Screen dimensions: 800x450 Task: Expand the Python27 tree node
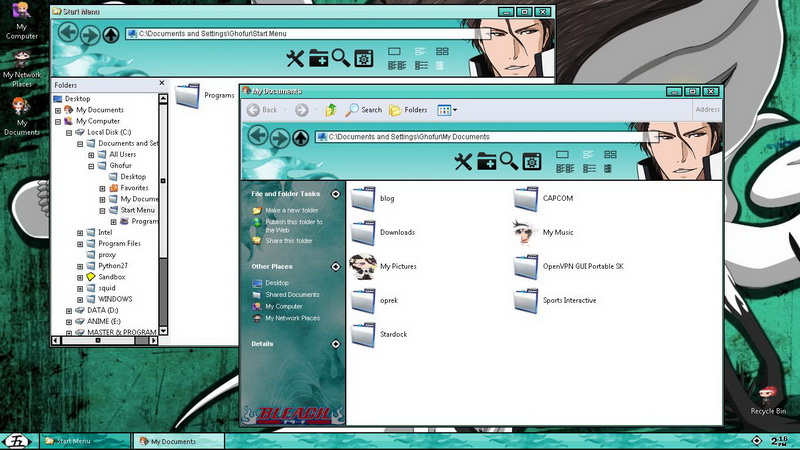click(x=80, y=266)
